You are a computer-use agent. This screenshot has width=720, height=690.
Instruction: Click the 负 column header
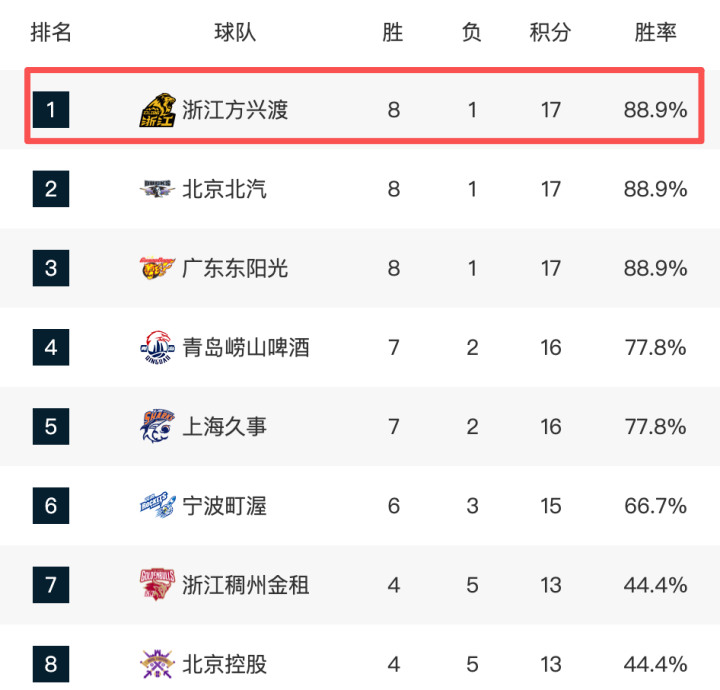coord(472,32)
